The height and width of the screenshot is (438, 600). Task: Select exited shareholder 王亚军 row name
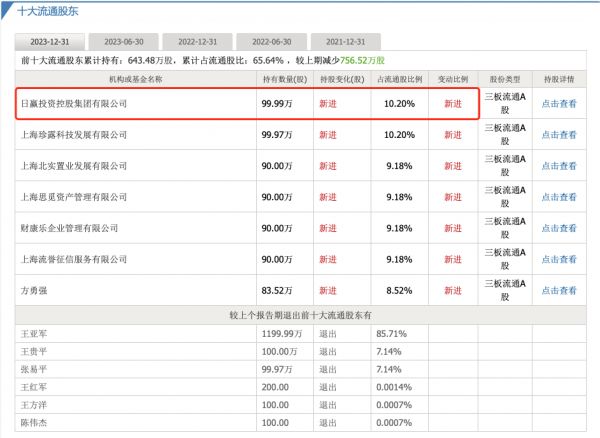[34, 333]
